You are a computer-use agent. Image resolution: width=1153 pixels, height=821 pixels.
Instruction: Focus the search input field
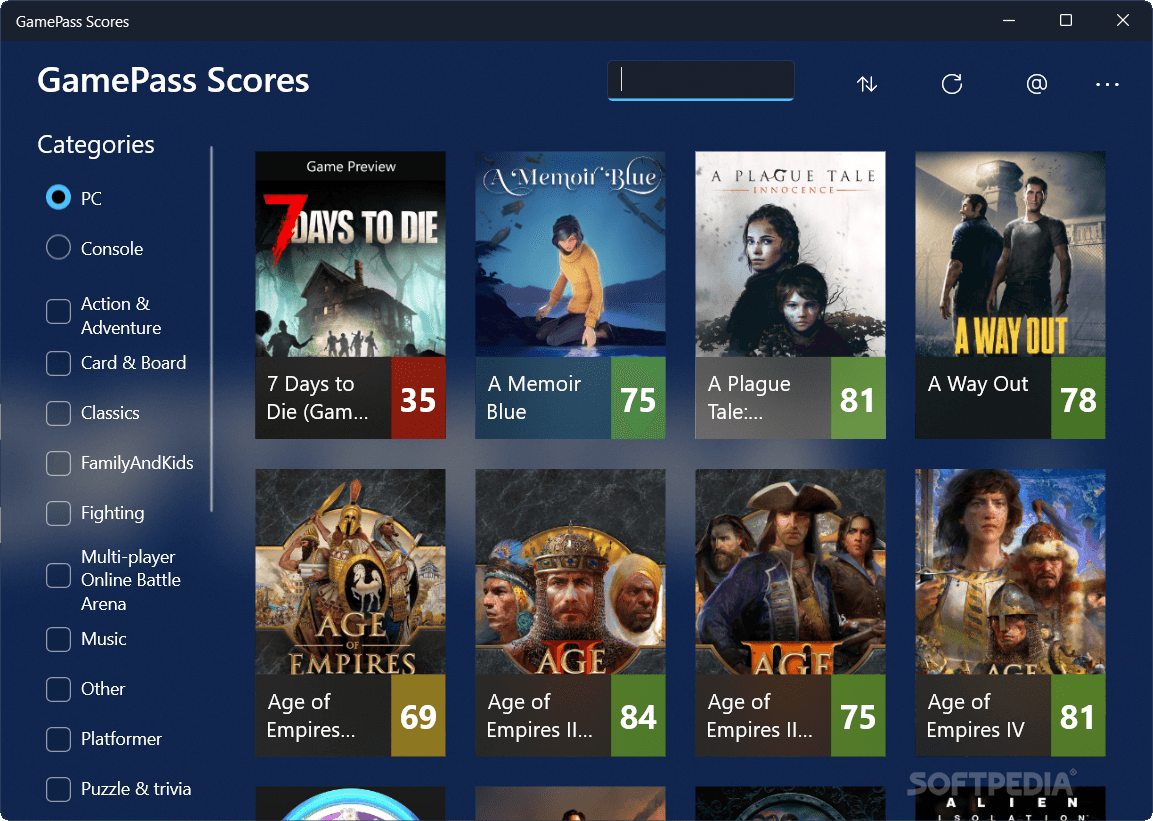[700, 79]
